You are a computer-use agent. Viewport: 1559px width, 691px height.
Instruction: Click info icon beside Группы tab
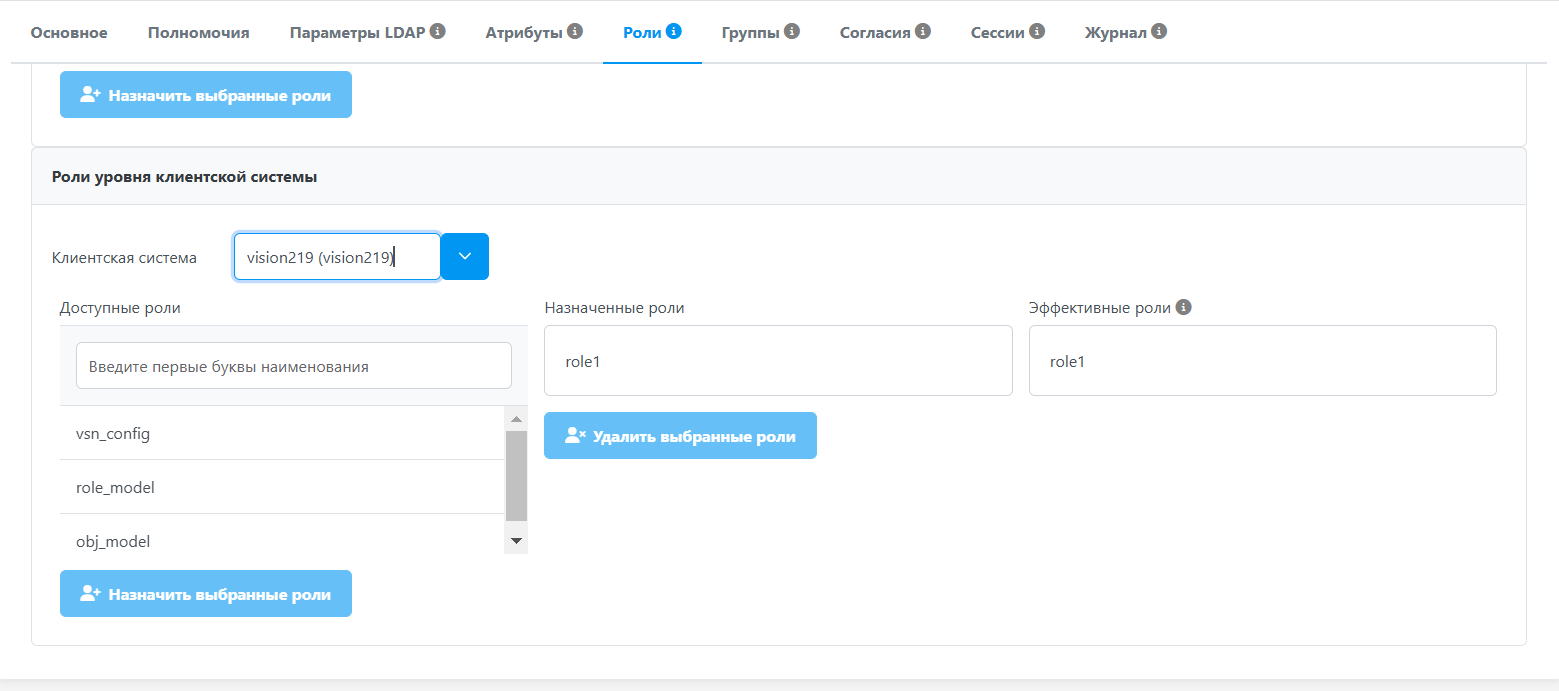[x=792, y=31]
